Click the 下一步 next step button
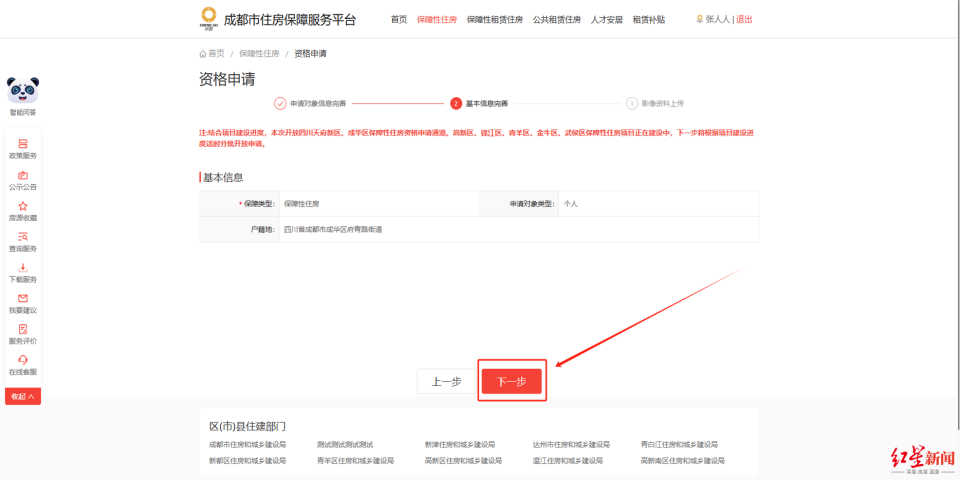Screen dimensions: 960x480 click(512, 381)
